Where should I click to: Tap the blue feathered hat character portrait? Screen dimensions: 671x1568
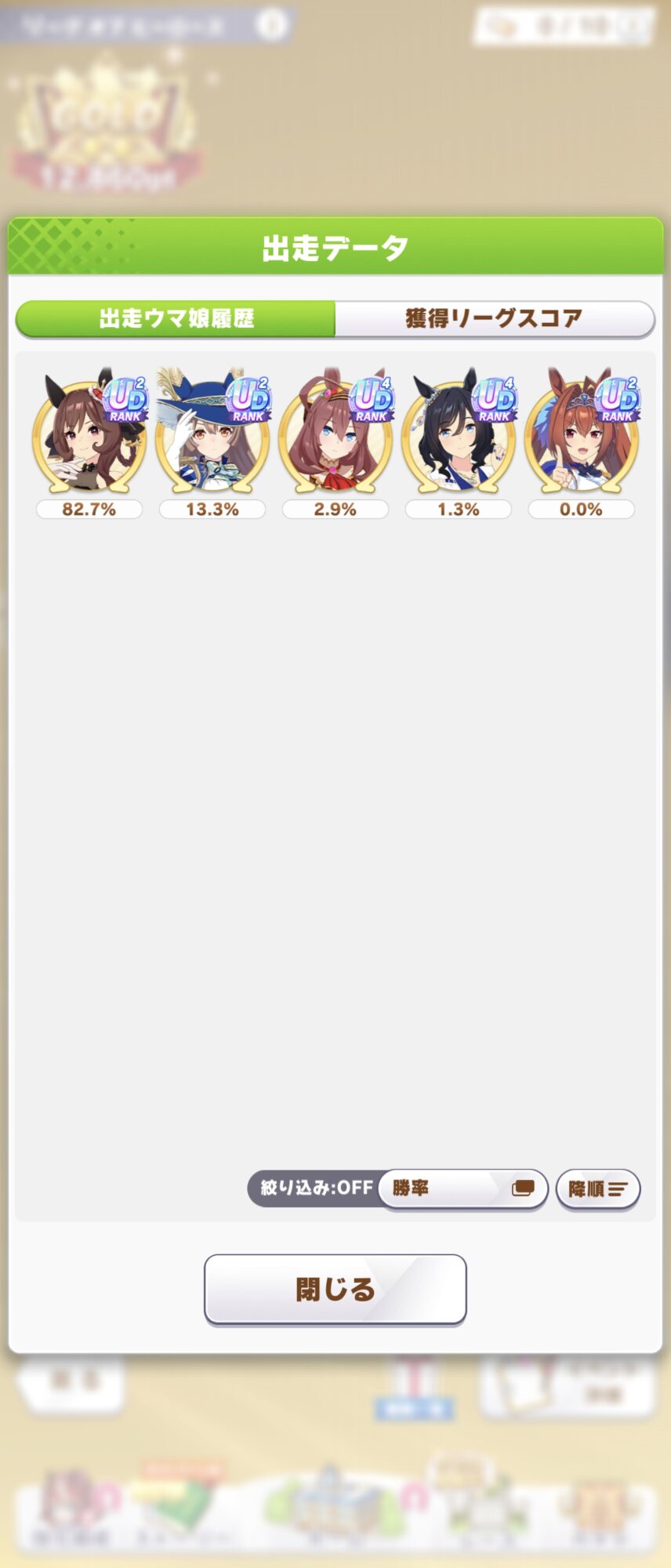[x=212, y=435]
